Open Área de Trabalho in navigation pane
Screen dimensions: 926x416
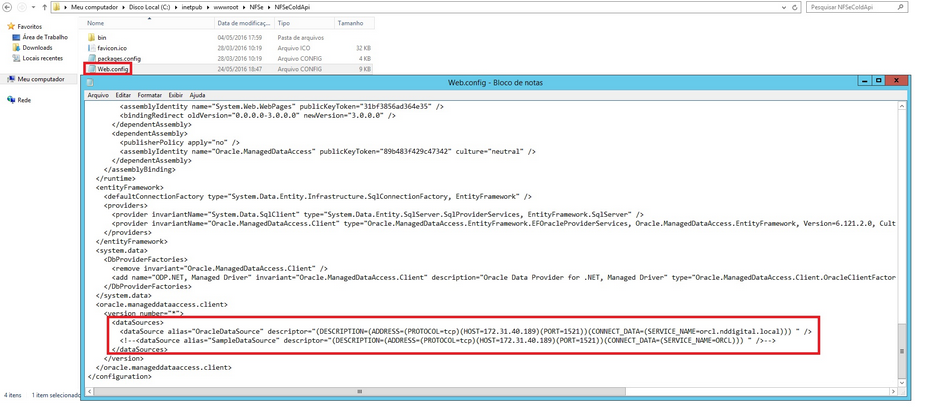[44, 37]
